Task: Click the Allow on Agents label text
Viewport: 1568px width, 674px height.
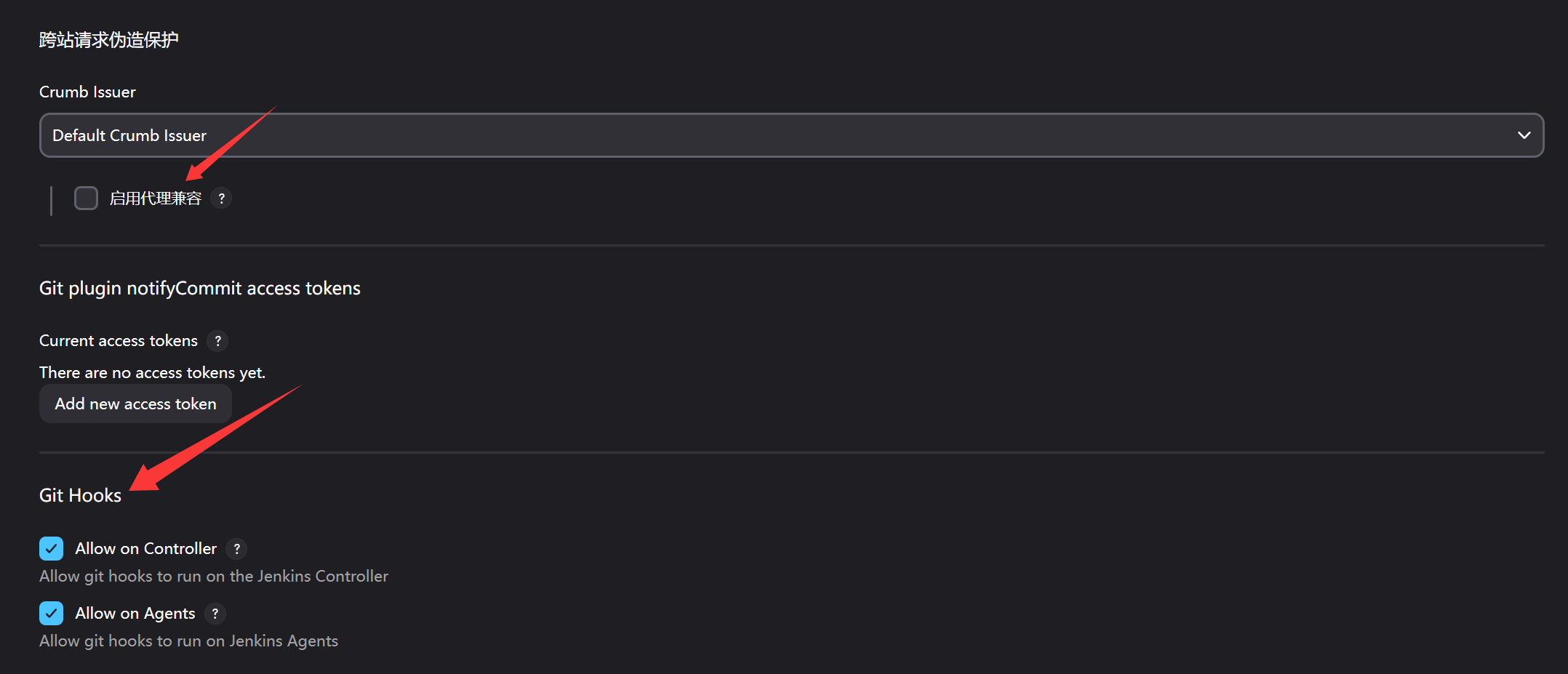Action: coord(135,614)
